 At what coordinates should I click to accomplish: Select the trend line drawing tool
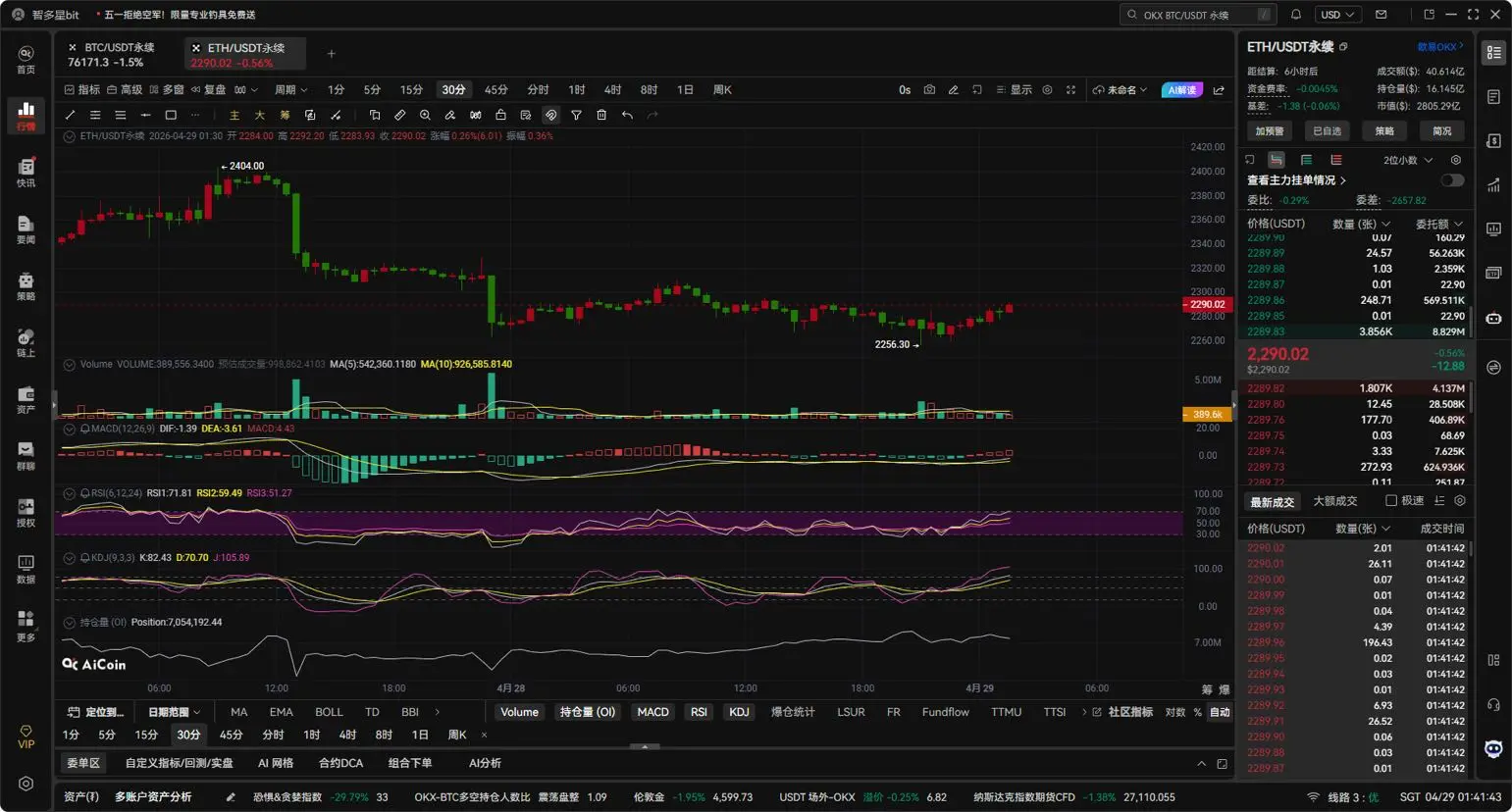pyautogui.click(x=70, y=115)
